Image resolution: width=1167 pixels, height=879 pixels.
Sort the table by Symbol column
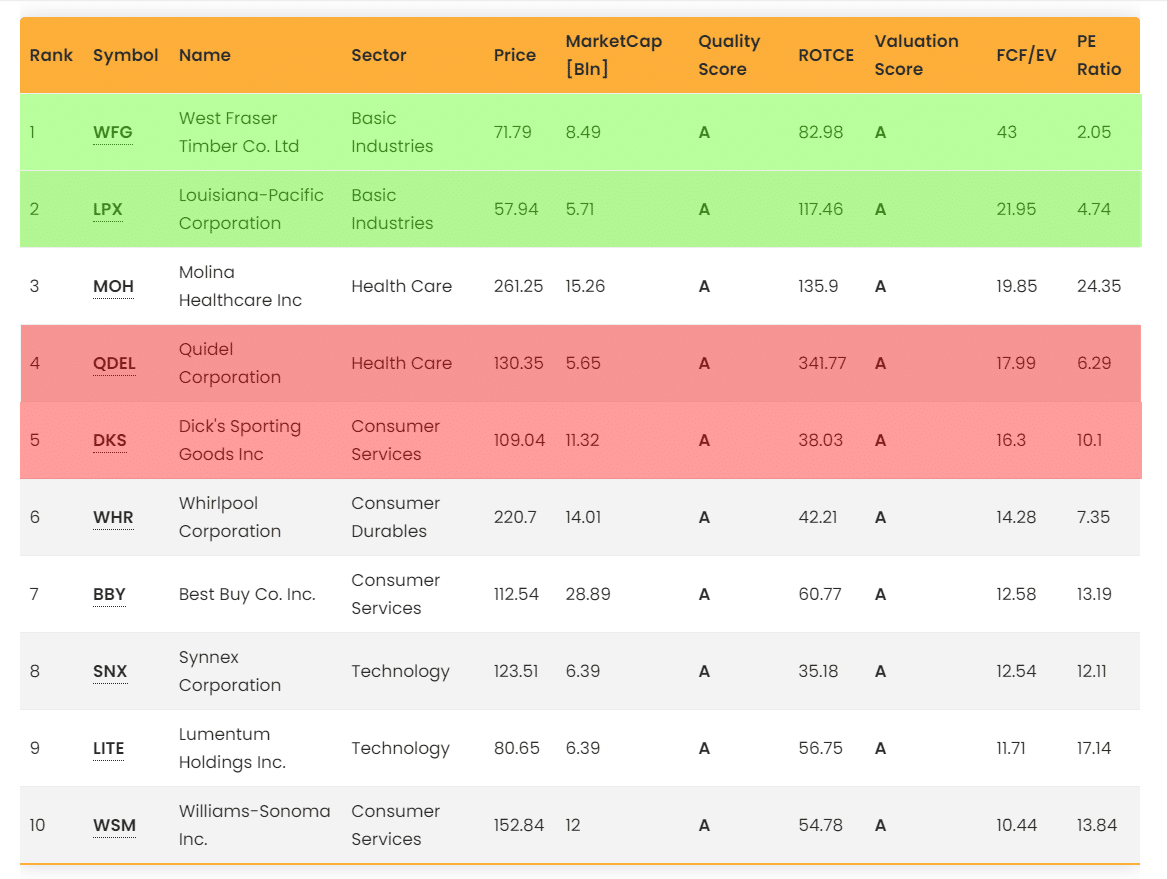(x=125, y=55)
